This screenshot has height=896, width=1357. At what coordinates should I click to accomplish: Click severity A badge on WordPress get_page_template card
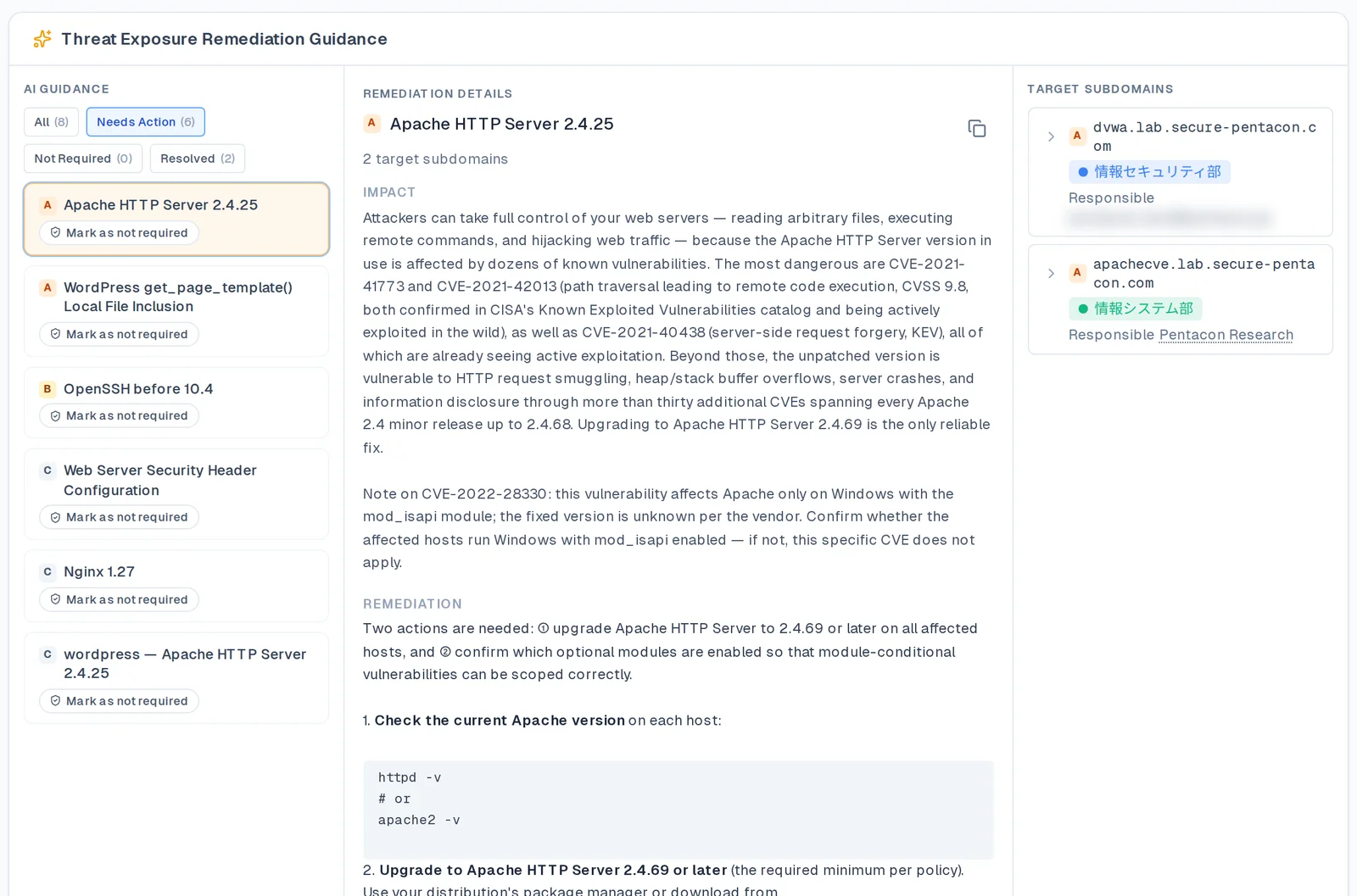47,287
